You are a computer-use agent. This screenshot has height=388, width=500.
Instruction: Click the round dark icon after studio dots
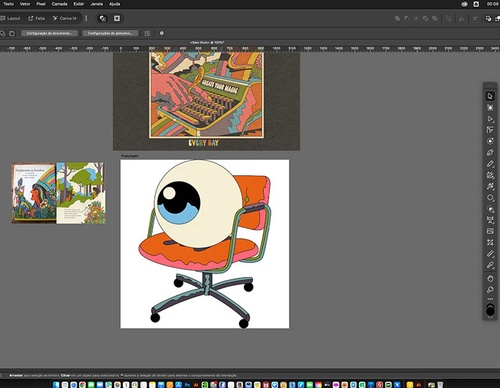103,18
